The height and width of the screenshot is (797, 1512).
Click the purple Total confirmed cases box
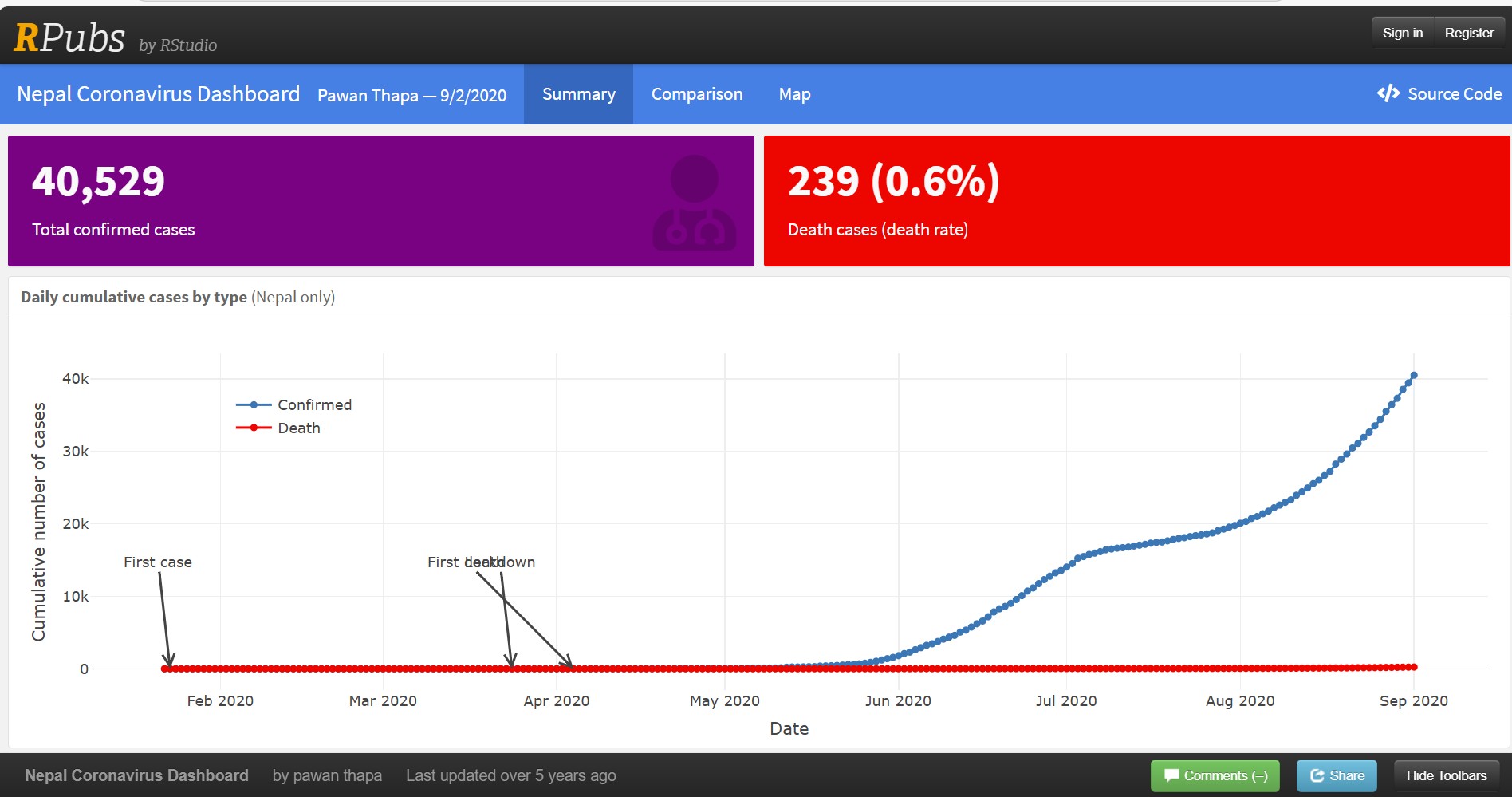(380, 201)
